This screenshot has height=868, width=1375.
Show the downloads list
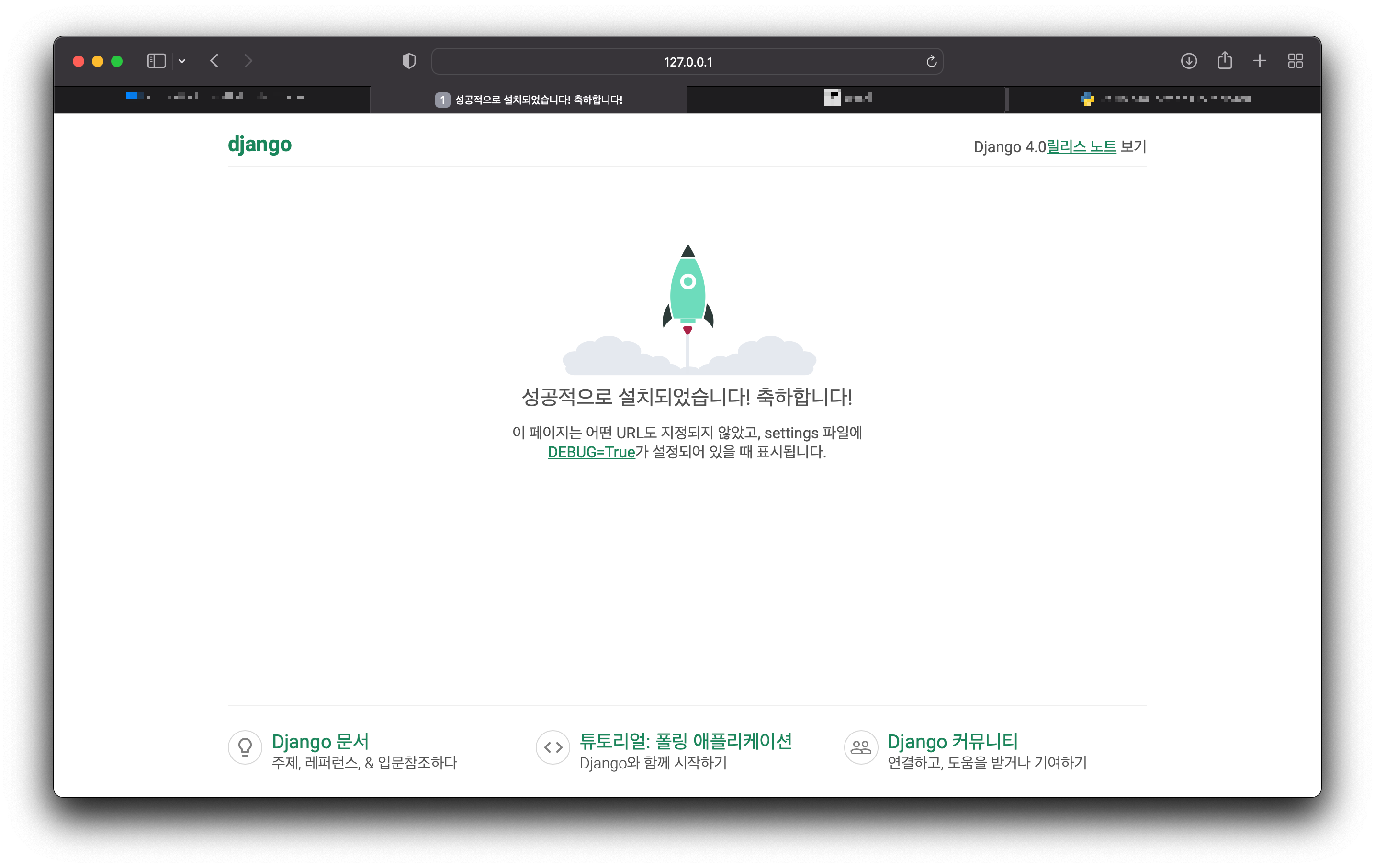(1189, 61)
